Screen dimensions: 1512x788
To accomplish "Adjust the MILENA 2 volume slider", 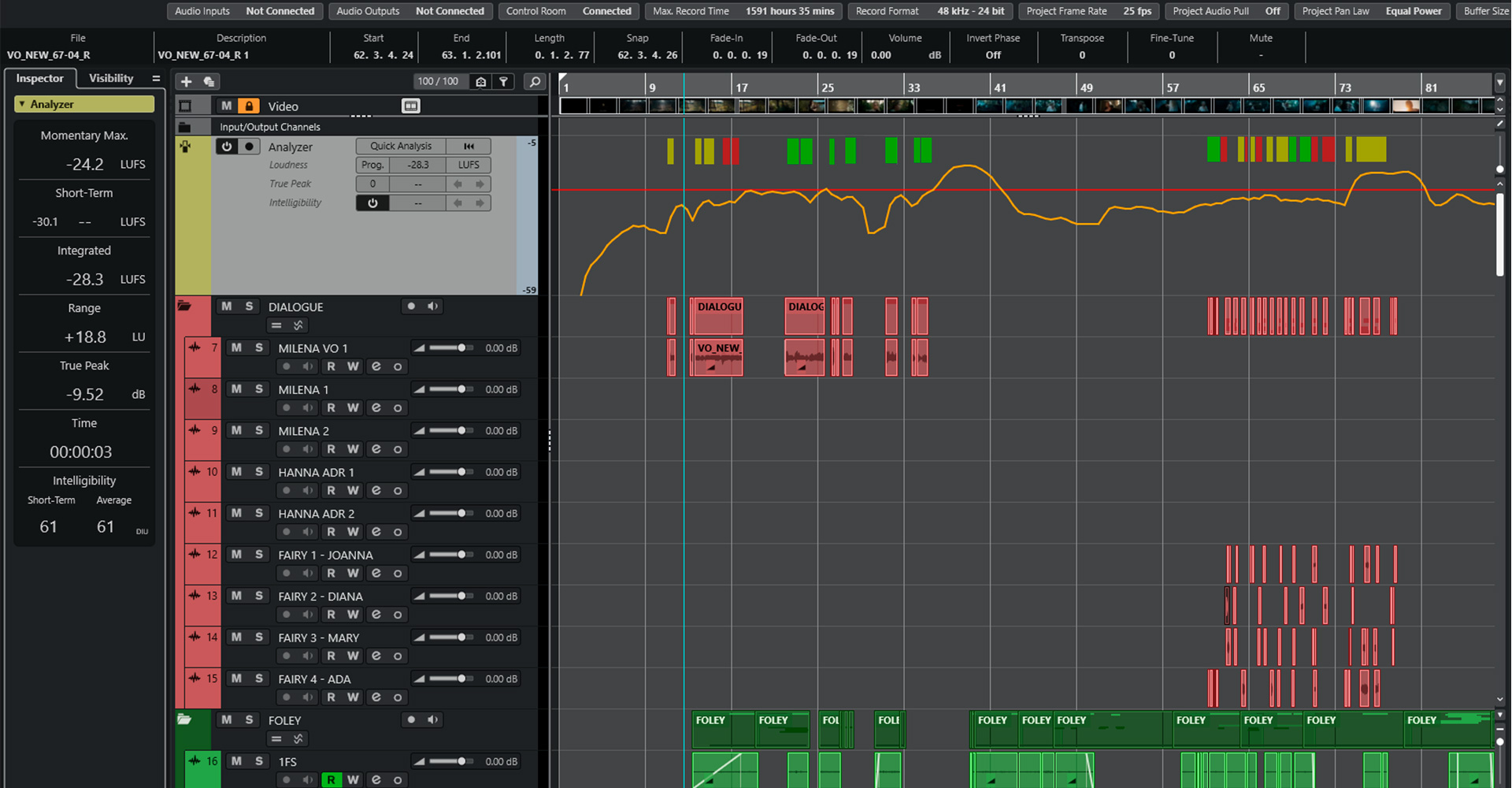I will pos(461,430).
